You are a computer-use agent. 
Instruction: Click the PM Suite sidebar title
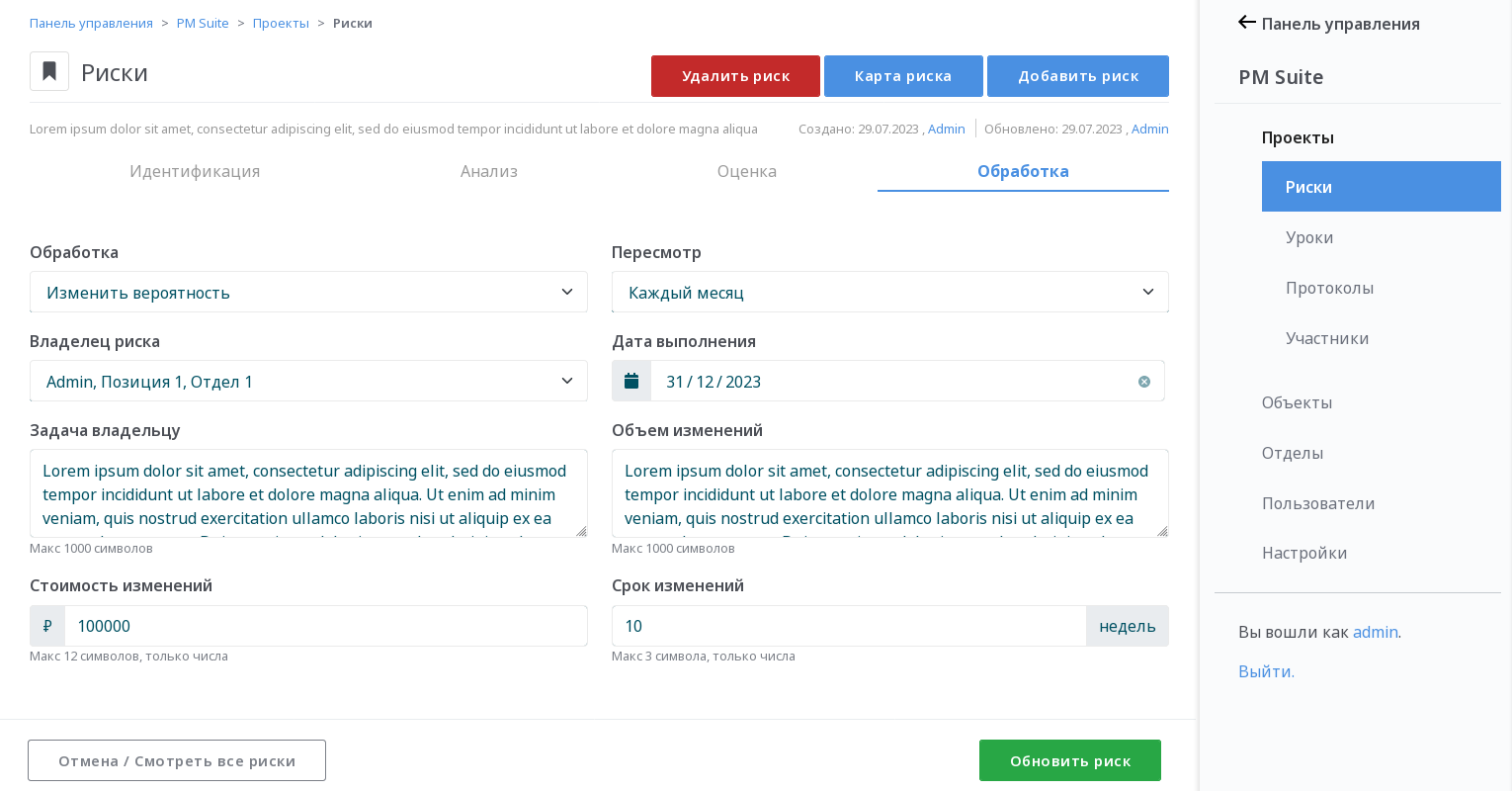(1281, 77)
